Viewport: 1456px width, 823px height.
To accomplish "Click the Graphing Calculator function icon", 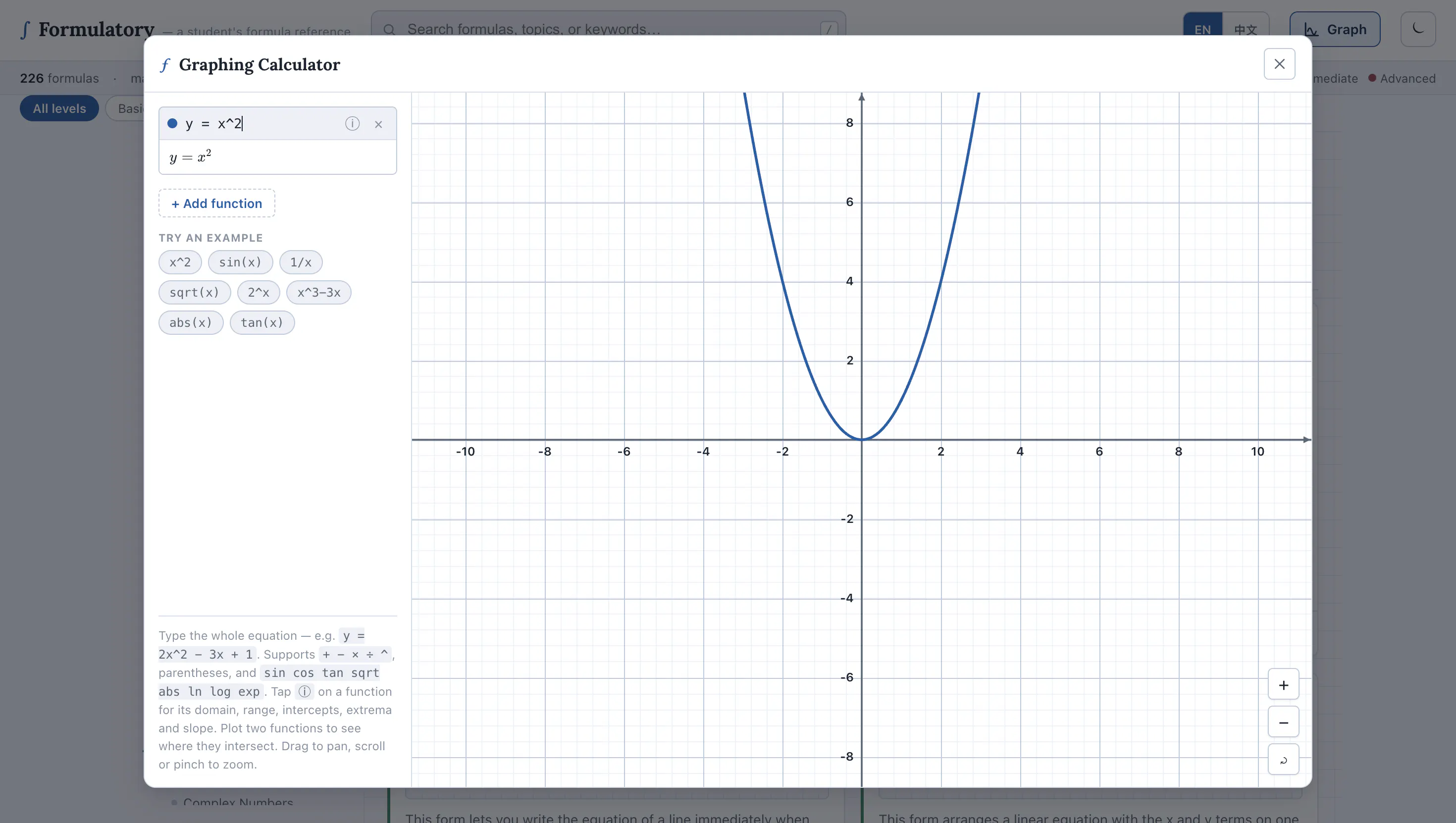I will [x=165, y=65].
